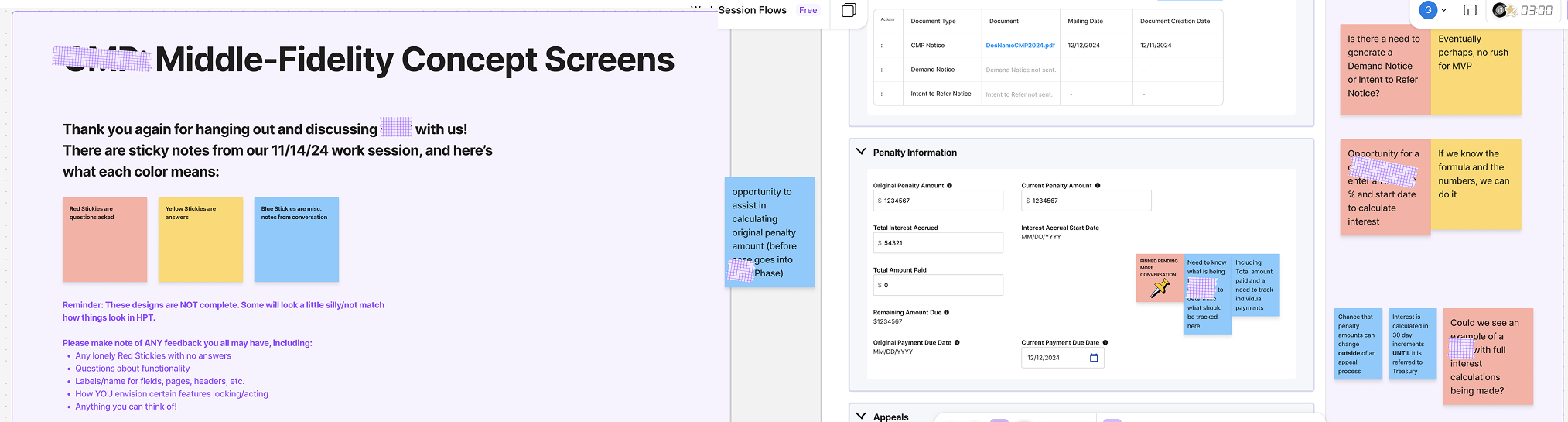The image size is (1568, 422).
Task: Open actions menu for CMP Notice row
Action: 882,46
